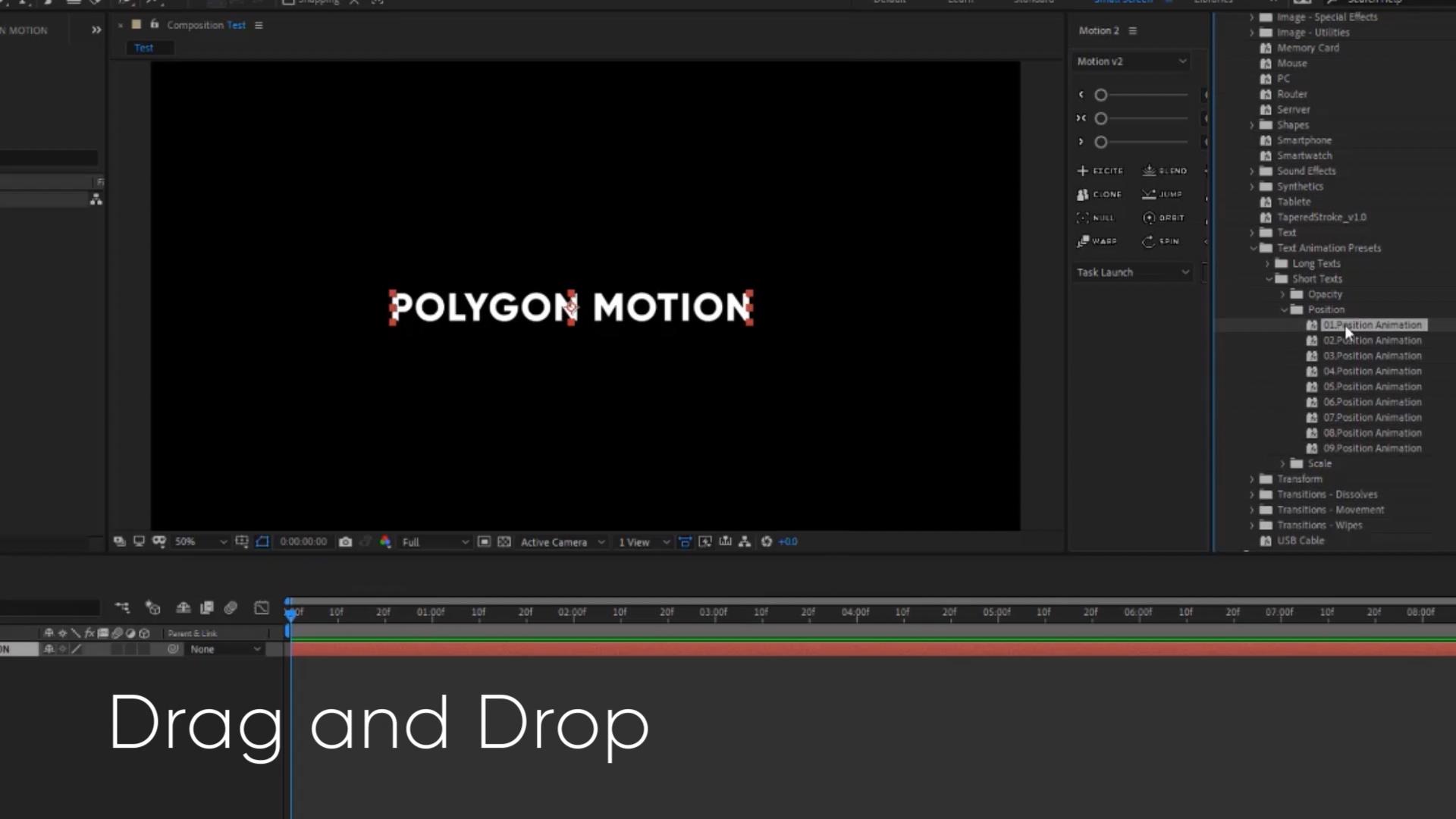Select the 01.Position Animation preset
1456x819 pixels.
coord(1373,325)
